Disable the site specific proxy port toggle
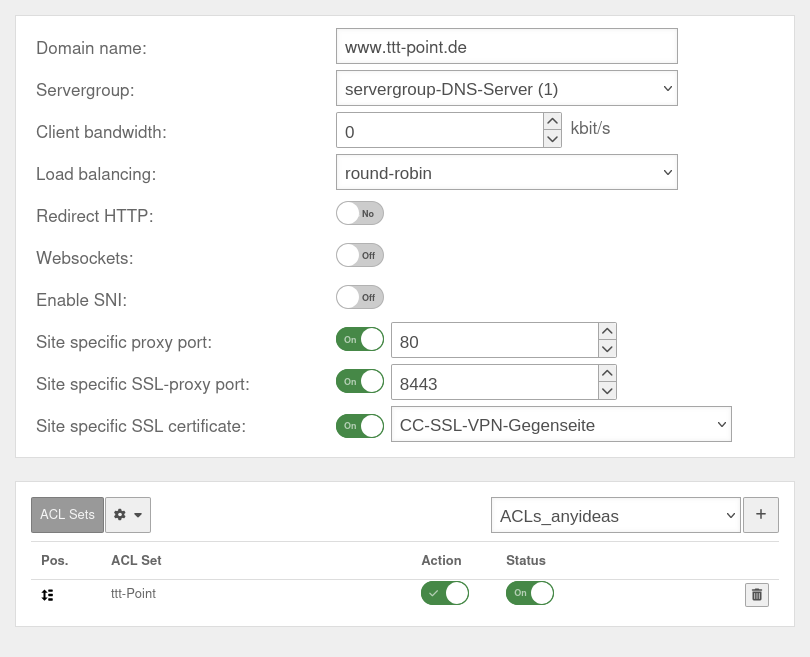 360,339
